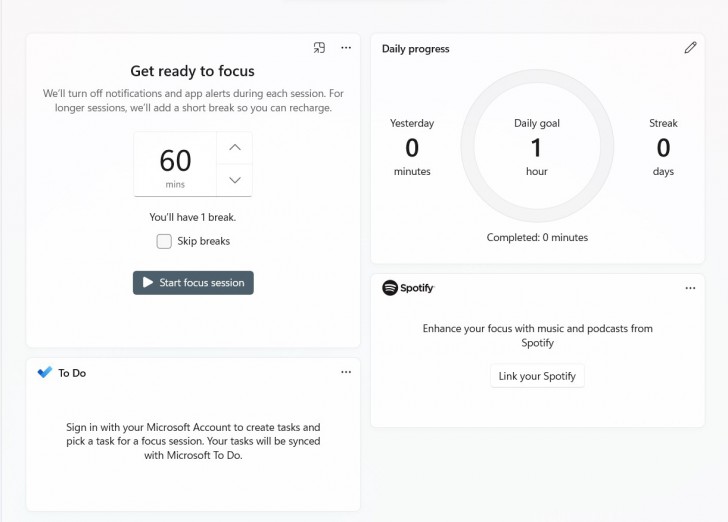Enable the Skip breaks checkbox
Screen dimensions: 728x522
point(164,241)
